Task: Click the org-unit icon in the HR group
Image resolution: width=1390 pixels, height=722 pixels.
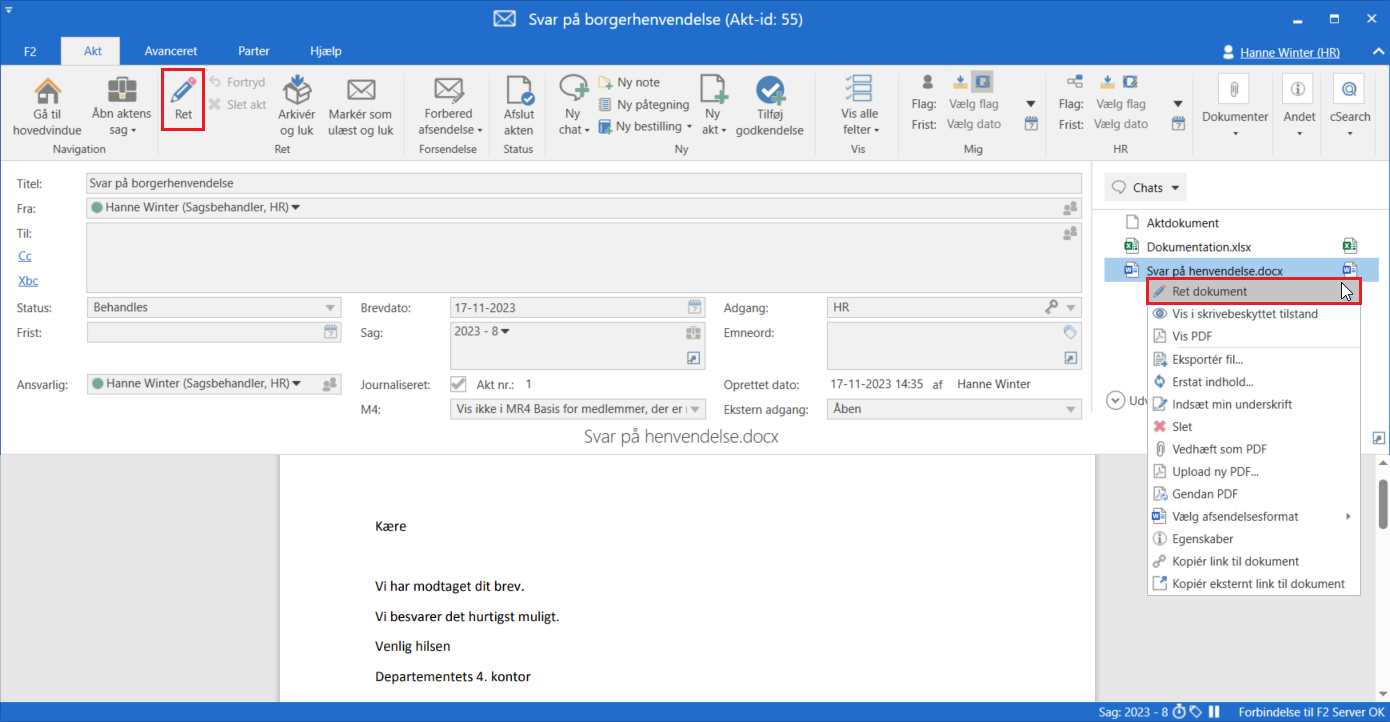Action: tap(1075, 82)
